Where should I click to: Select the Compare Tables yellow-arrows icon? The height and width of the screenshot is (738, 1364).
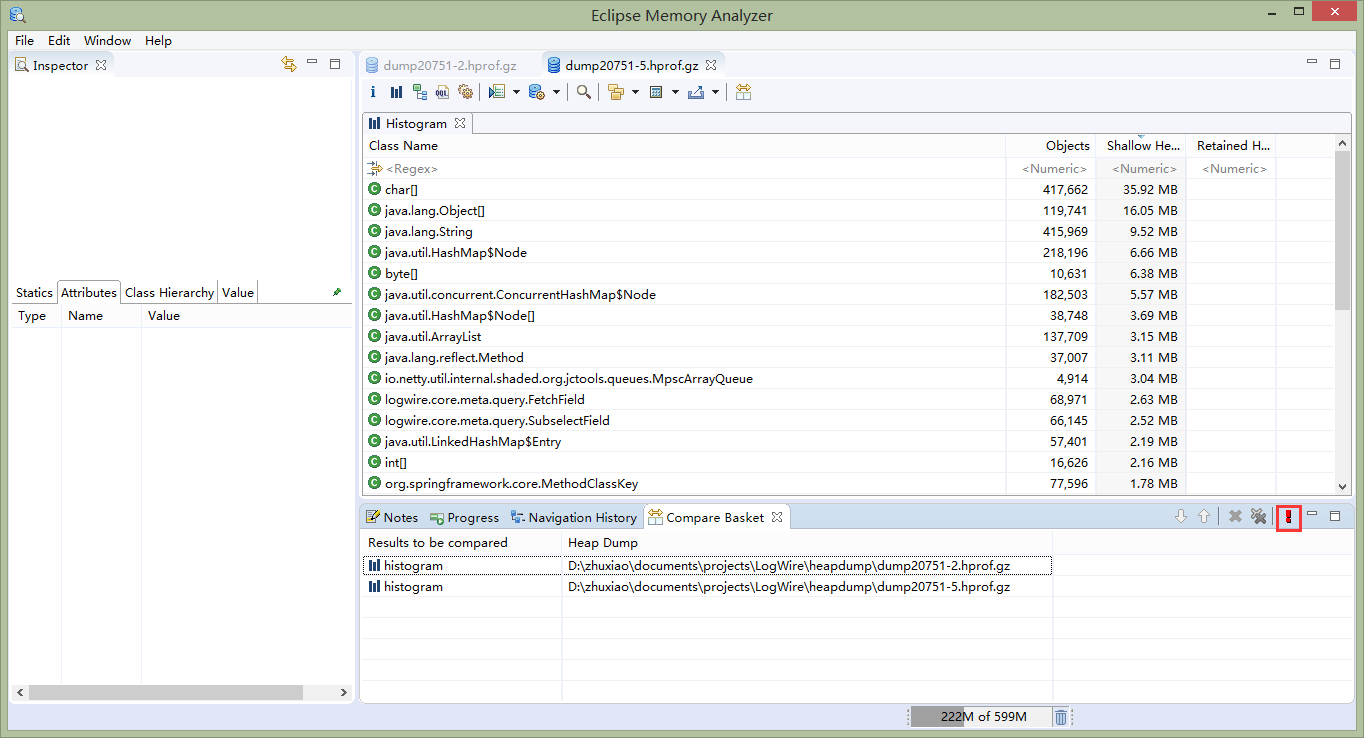[x=743, y=91]
